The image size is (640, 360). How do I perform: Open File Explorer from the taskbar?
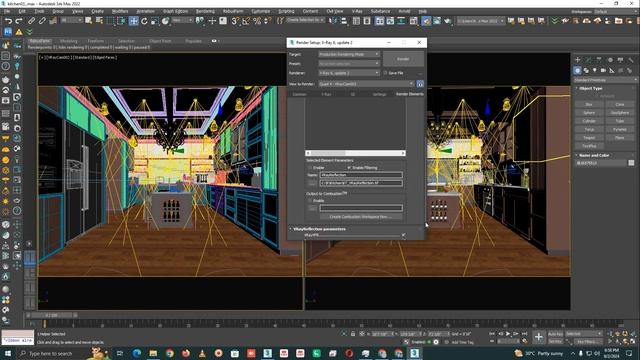(x=153, y=353)
